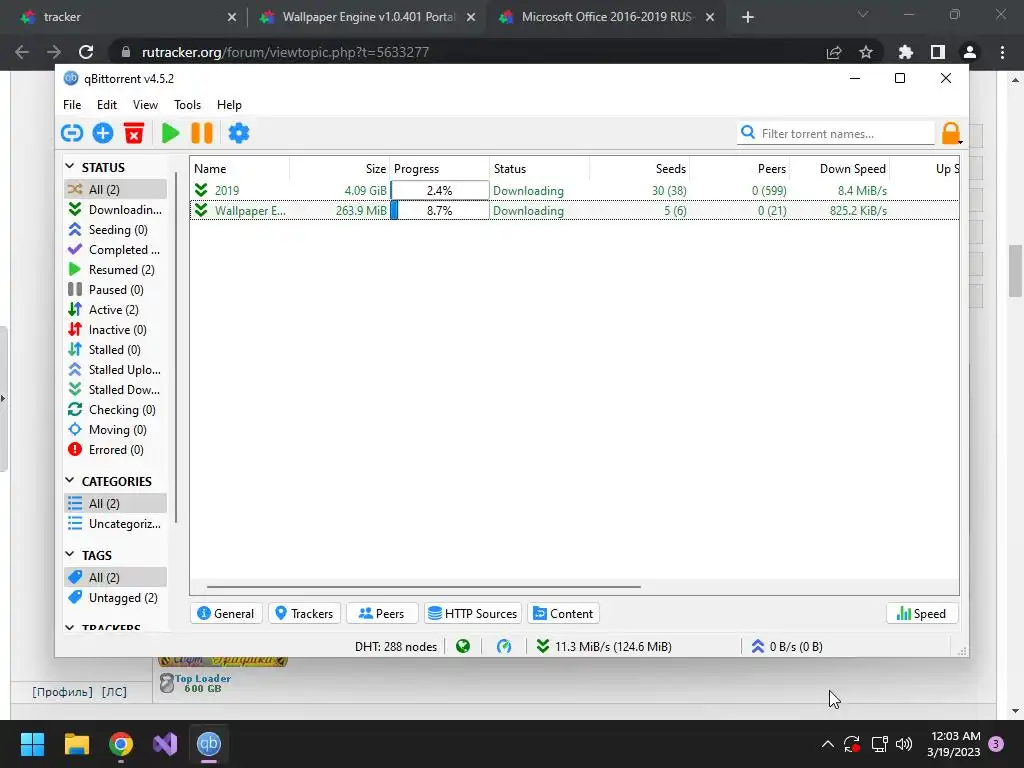Switch to the Peers tab
Screen dimensions: 1024x768
click(381, 613)
